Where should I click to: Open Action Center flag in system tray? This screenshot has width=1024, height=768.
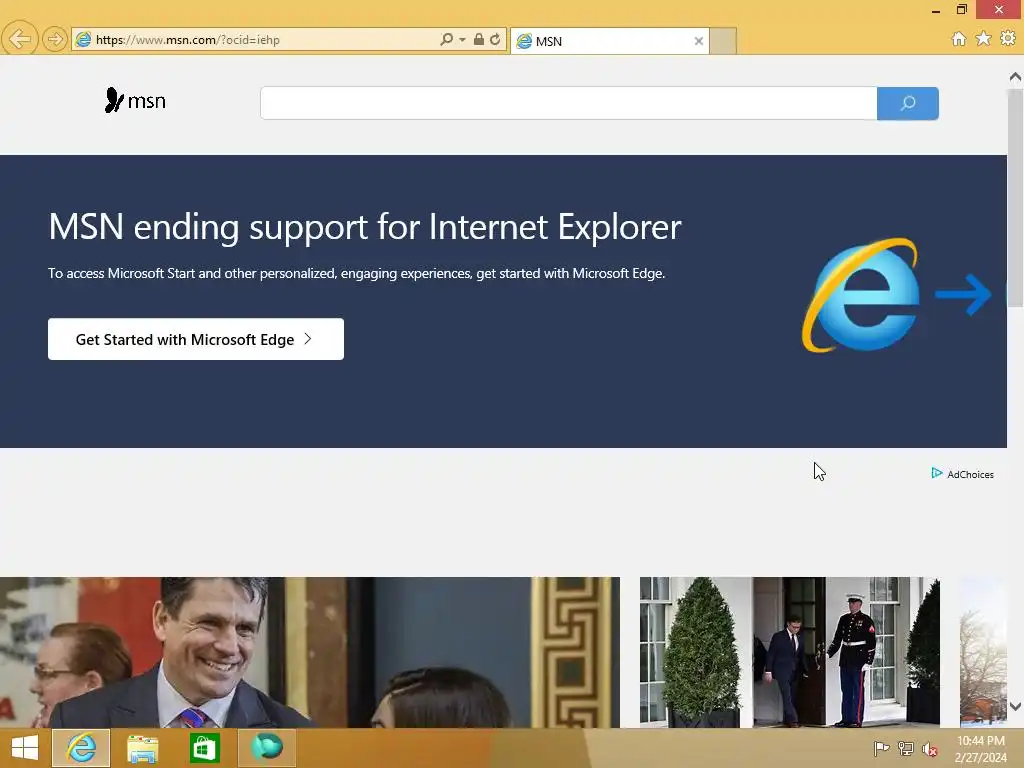(881, 749)
